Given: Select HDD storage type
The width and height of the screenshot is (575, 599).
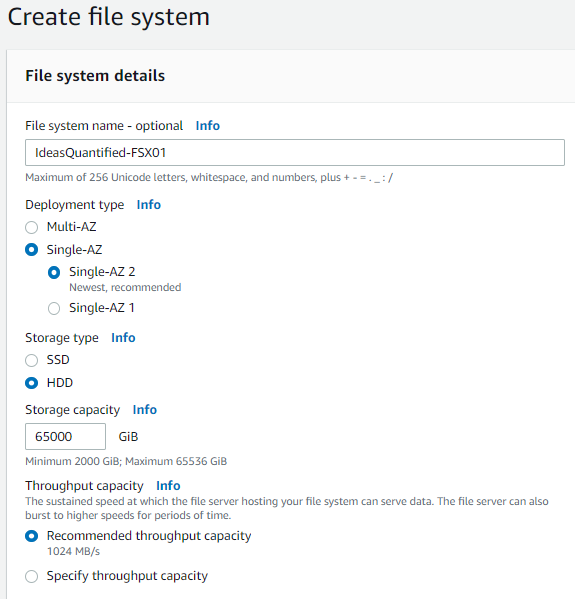Looking at the screenshot, I should [x=31, y=383].
